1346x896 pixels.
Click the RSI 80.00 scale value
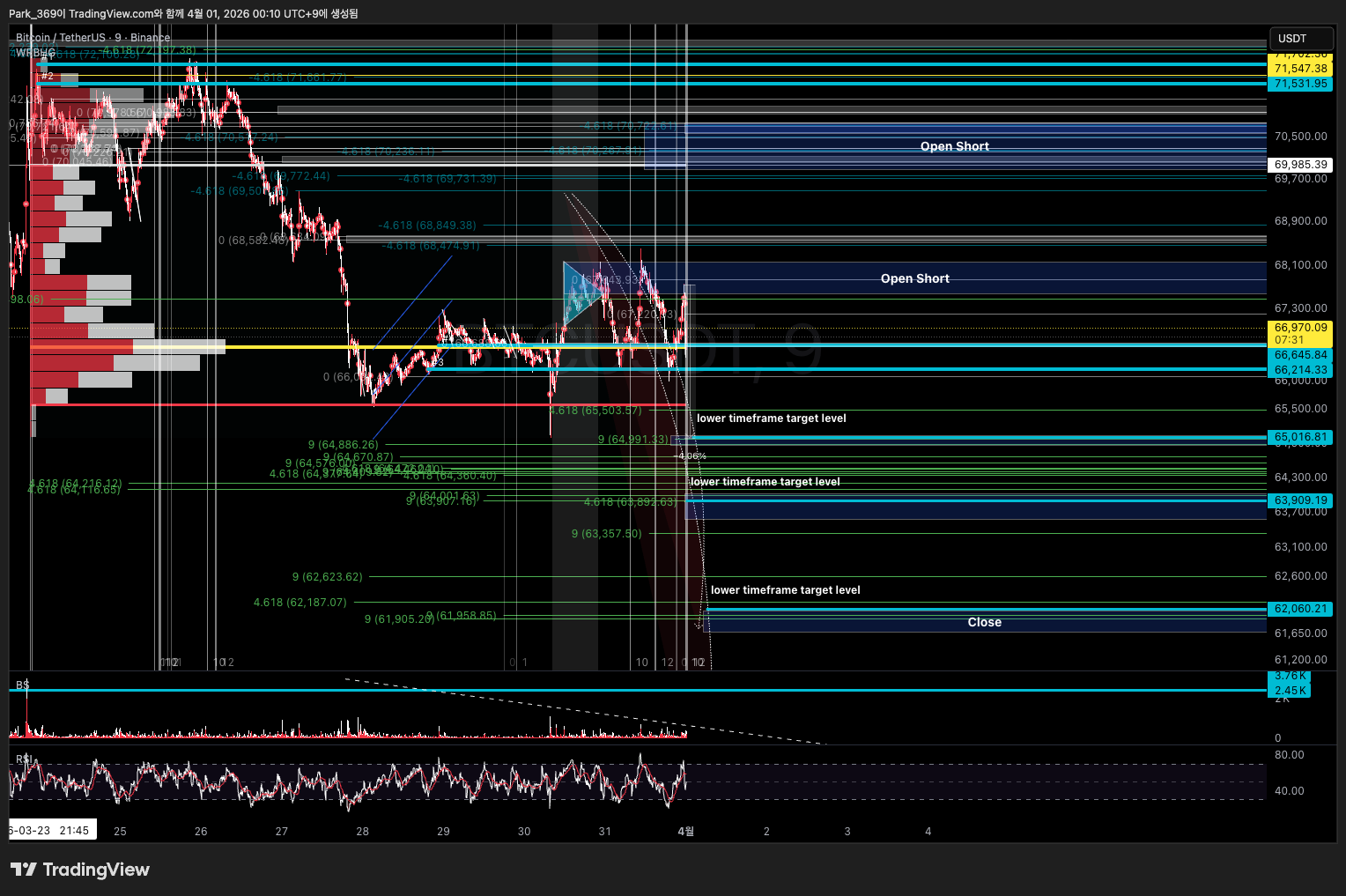[x=1289, y=755]
